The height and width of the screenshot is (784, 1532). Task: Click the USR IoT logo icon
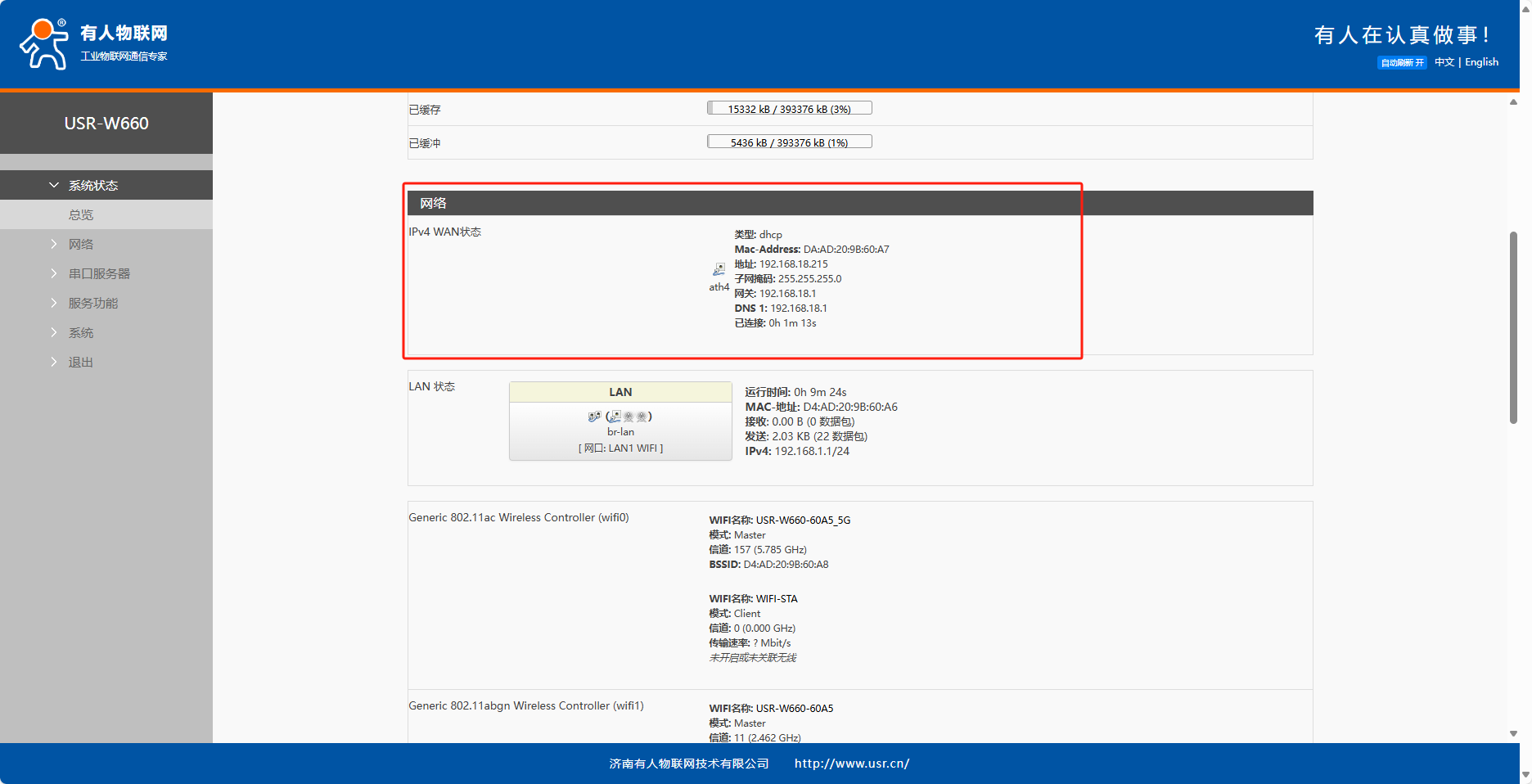(x=44, y=43)
